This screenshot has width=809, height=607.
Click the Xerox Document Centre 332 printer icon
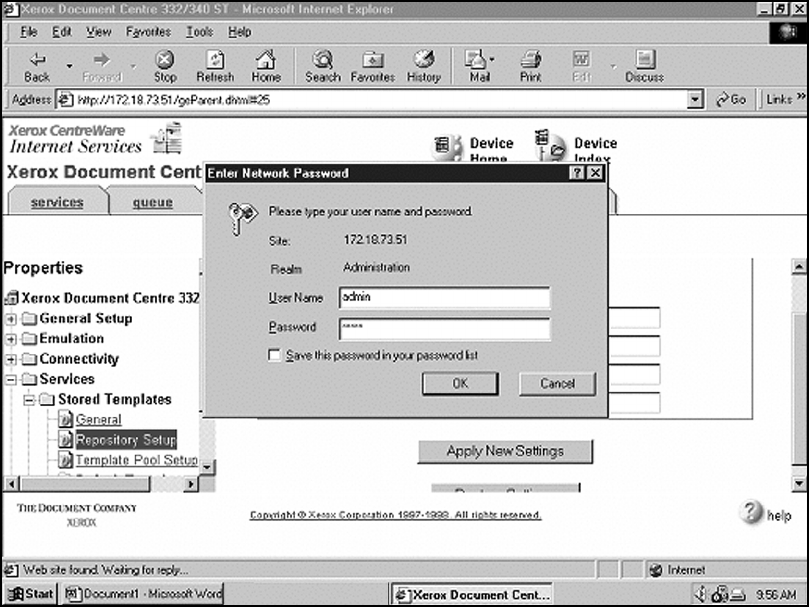pos(11,297)
